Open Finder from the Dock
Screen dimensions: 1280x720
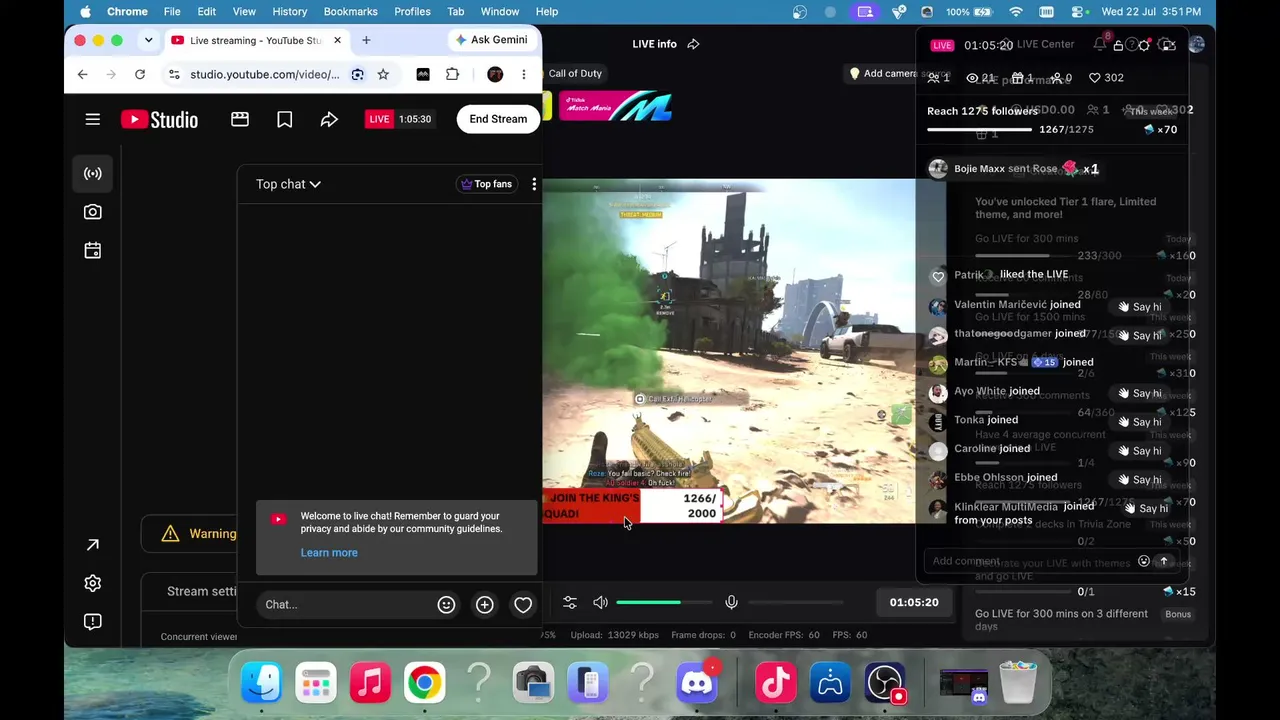click(x=262, y=684)
